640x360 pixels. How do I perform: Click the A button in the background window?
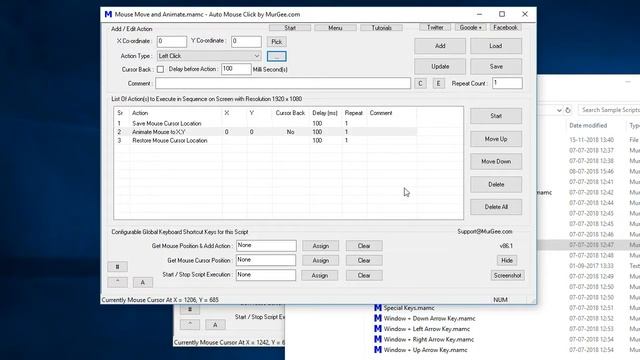[215, 324]
